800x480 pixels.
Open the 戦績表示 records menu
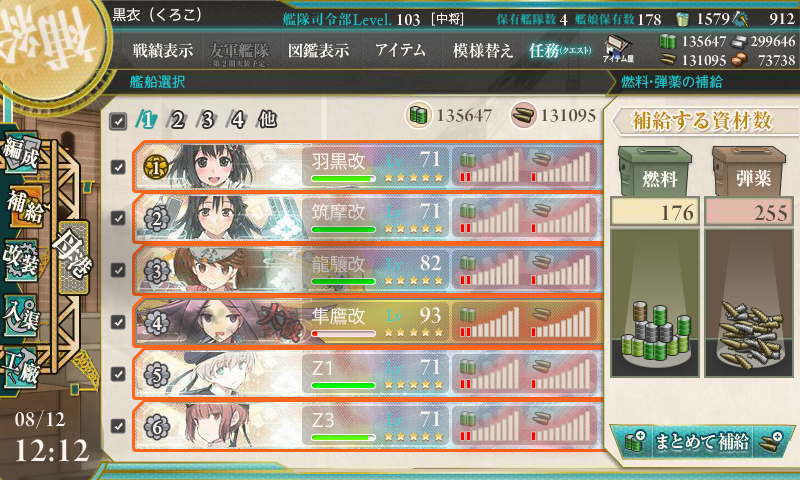(163, 50)
